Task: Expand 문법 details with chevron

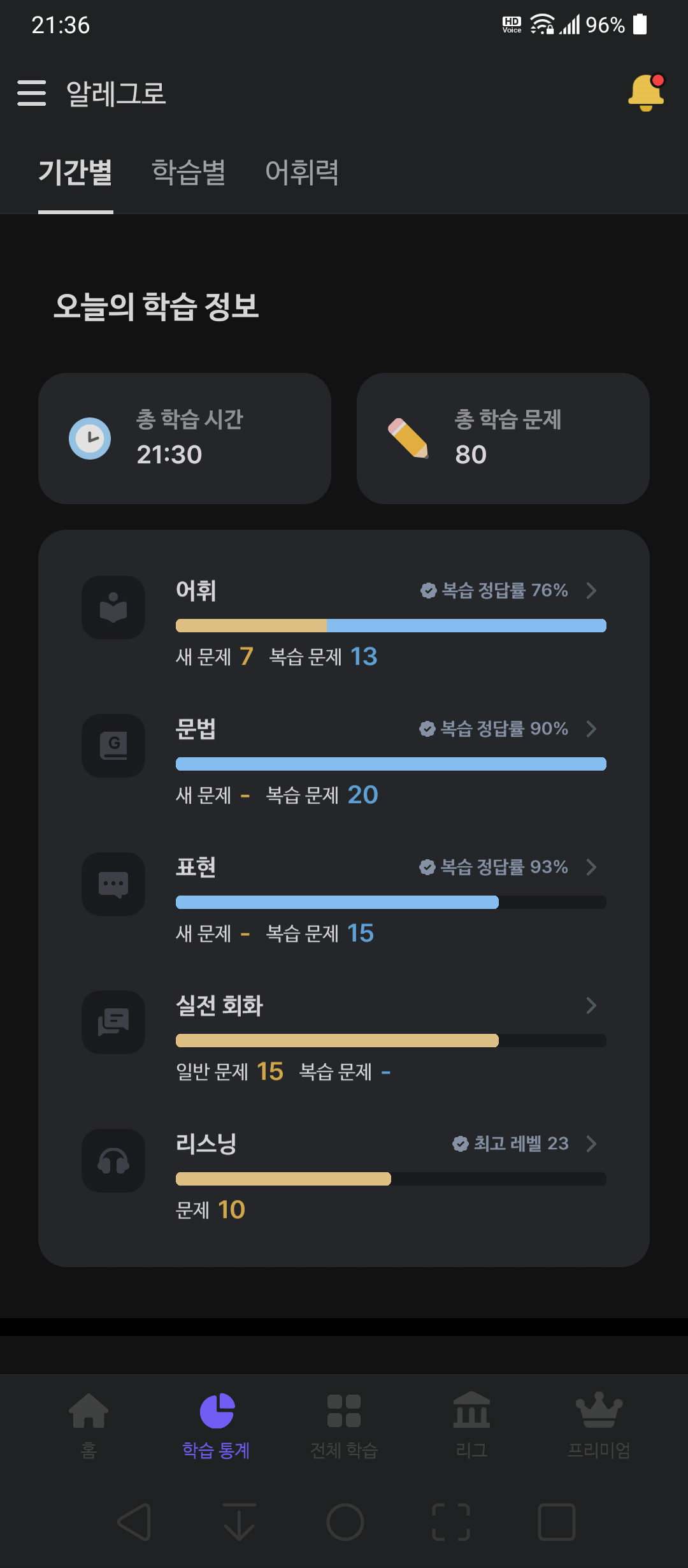Action: click(591, 729)
